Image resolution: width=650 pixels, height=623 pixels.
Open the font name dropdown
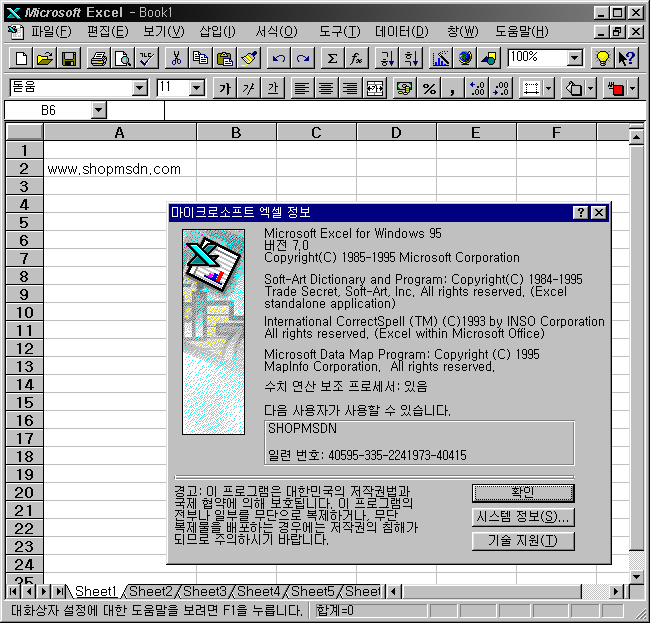[140, 88]
